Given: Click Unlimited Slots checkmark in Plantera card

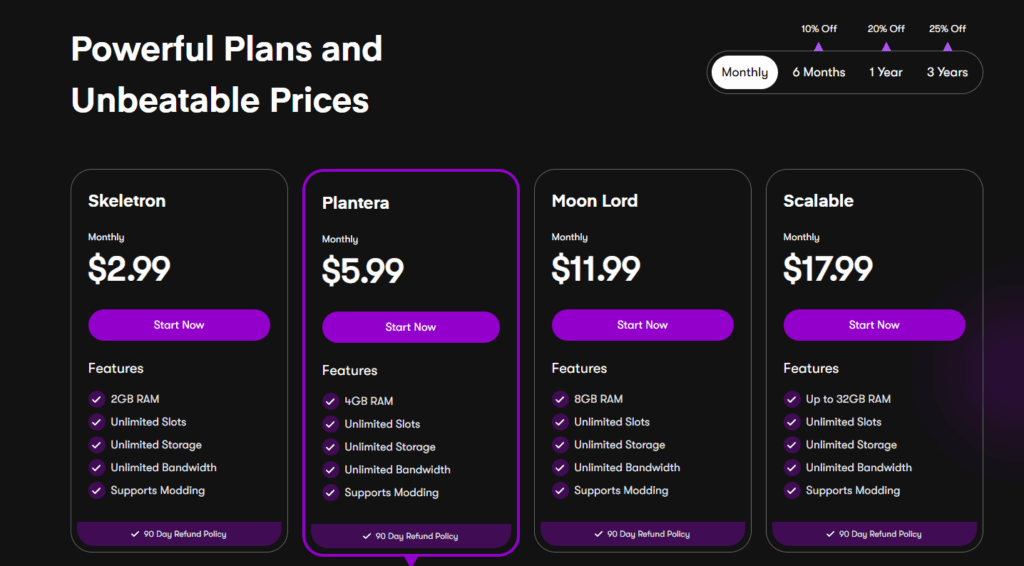Looking at the screenshot, I should (x=330, y=424).
